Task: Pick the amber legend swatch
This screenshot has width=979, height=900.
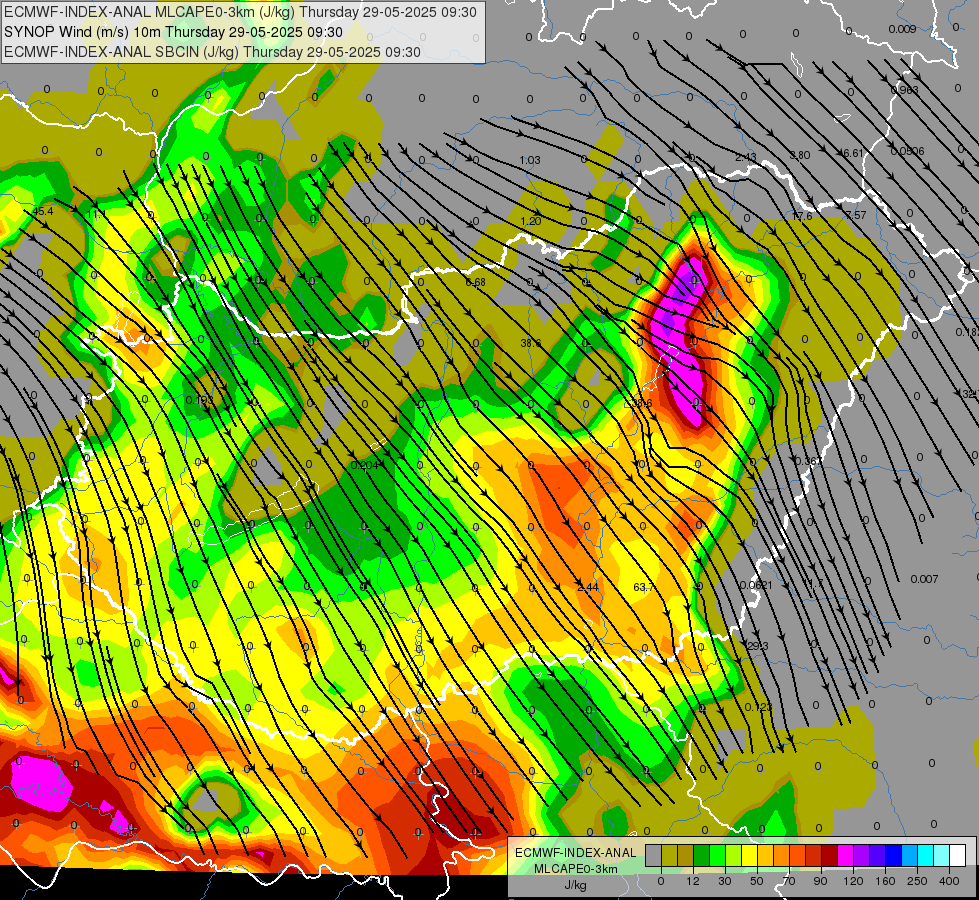Action: [766, 855]
